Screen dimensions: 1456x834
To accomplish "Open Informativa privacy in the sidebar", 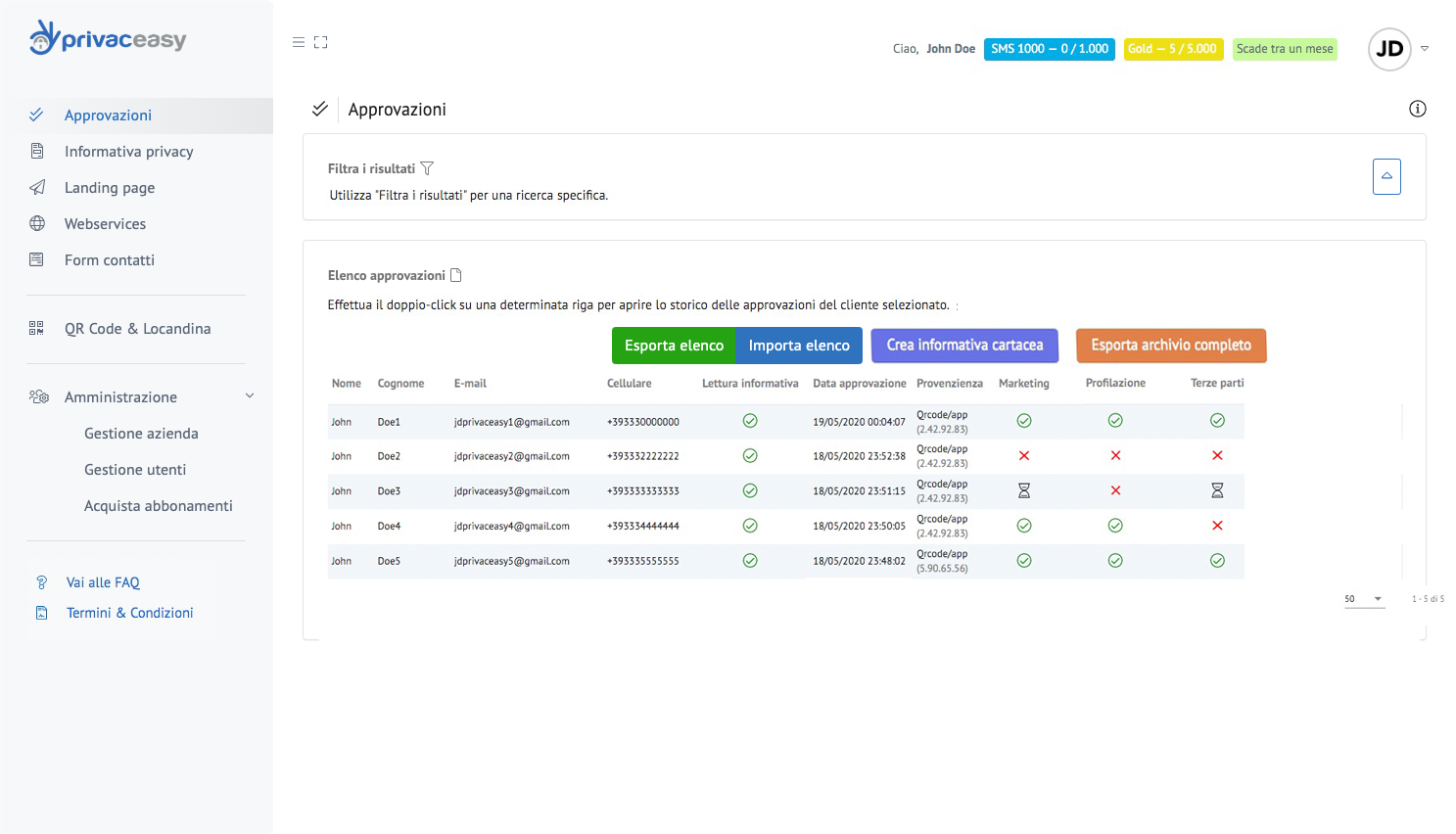I will click(x=128, y=152).
